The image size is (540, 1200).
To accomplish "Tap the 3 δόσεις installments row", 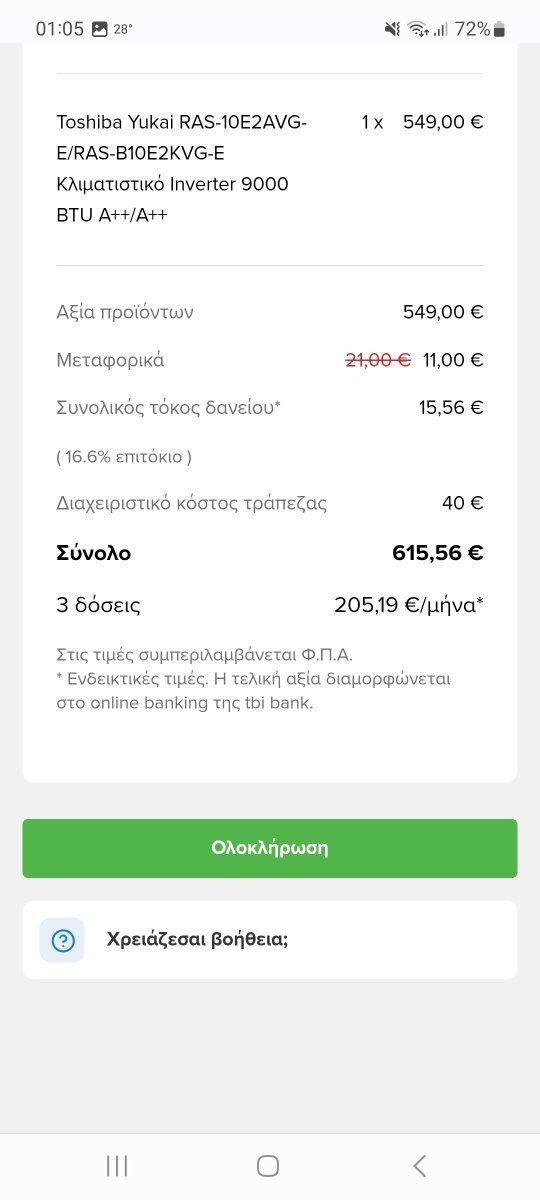I will (270, 605).
